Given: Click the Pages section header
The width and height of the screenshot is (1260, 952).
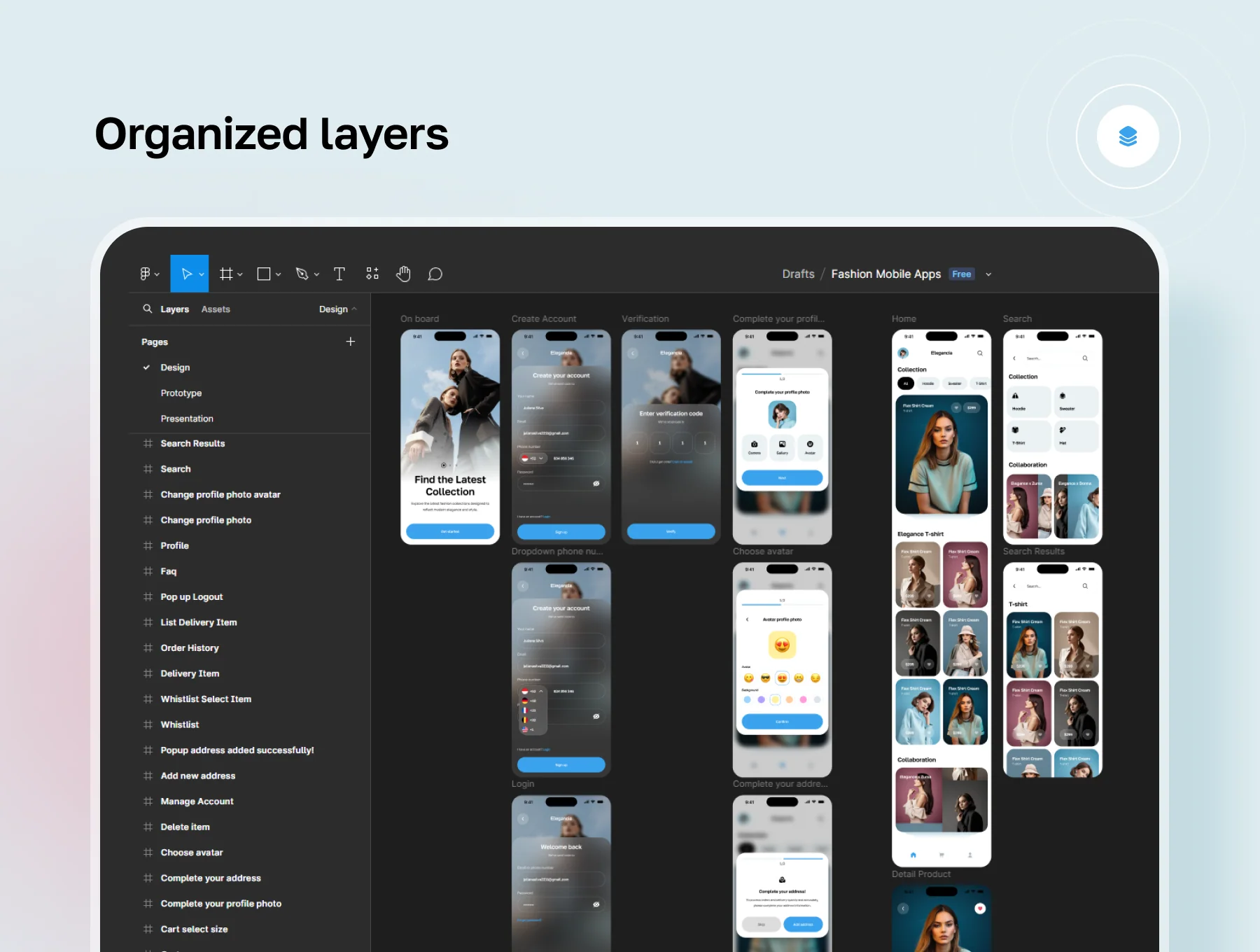Looking at the screenshot, I should click(155, 342).
